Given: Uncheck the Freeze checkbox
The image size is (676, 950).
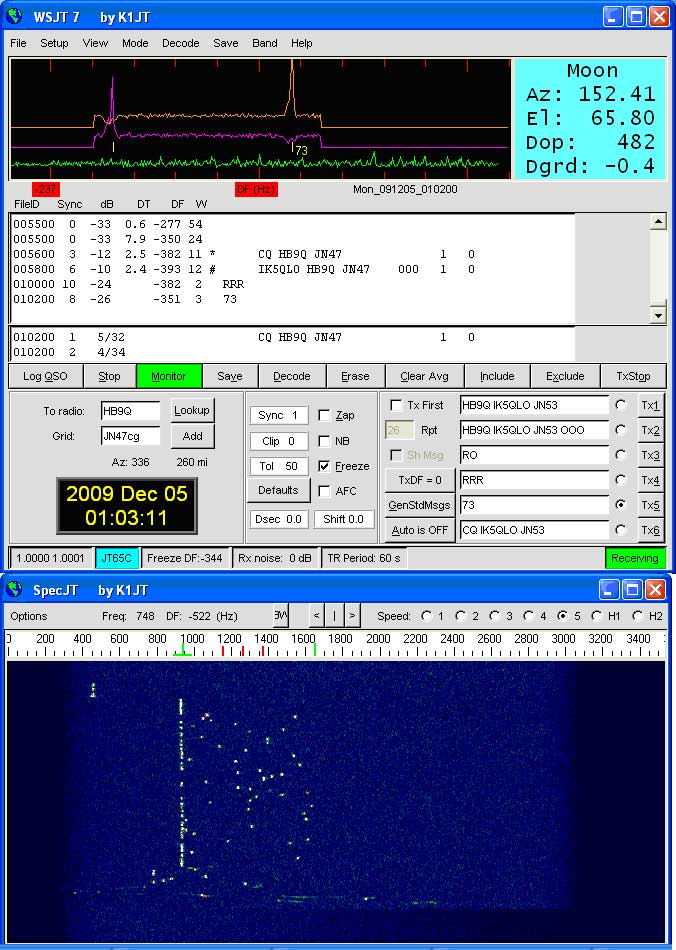Looking at the screenshot, I should (325, 466).
